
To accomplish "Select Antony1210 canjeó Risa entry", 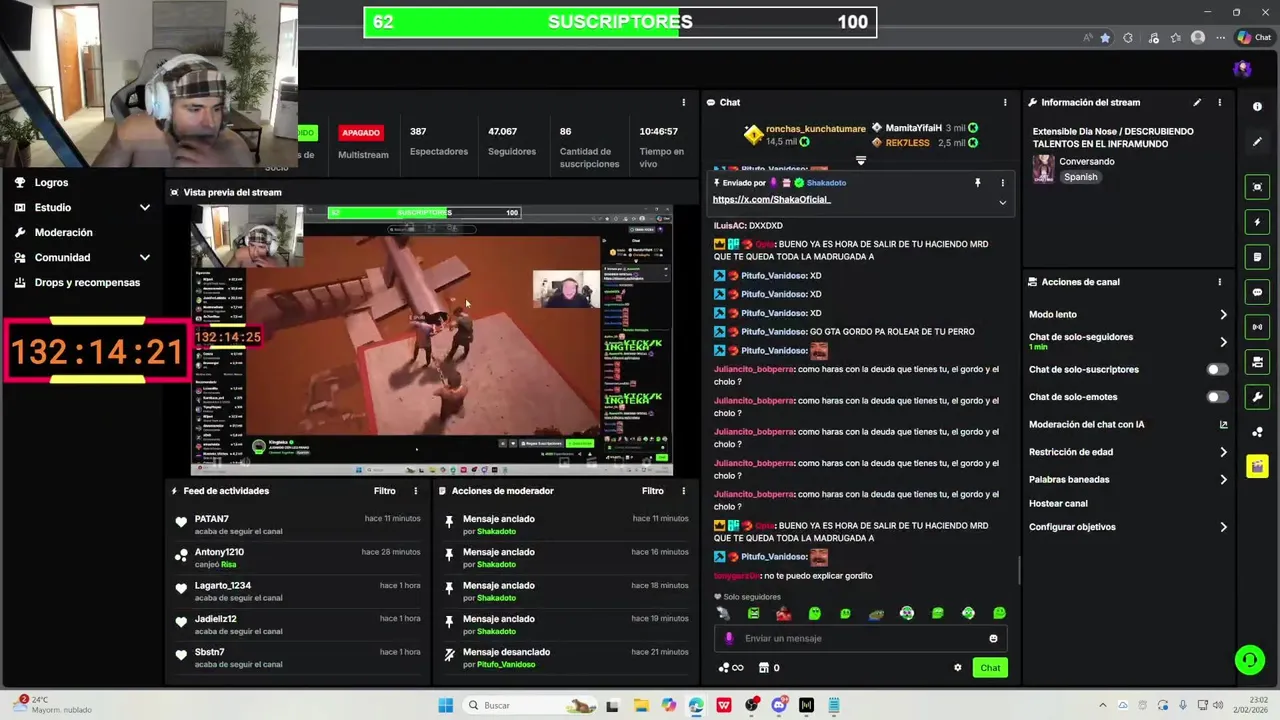I will click(x=297, y=558).
